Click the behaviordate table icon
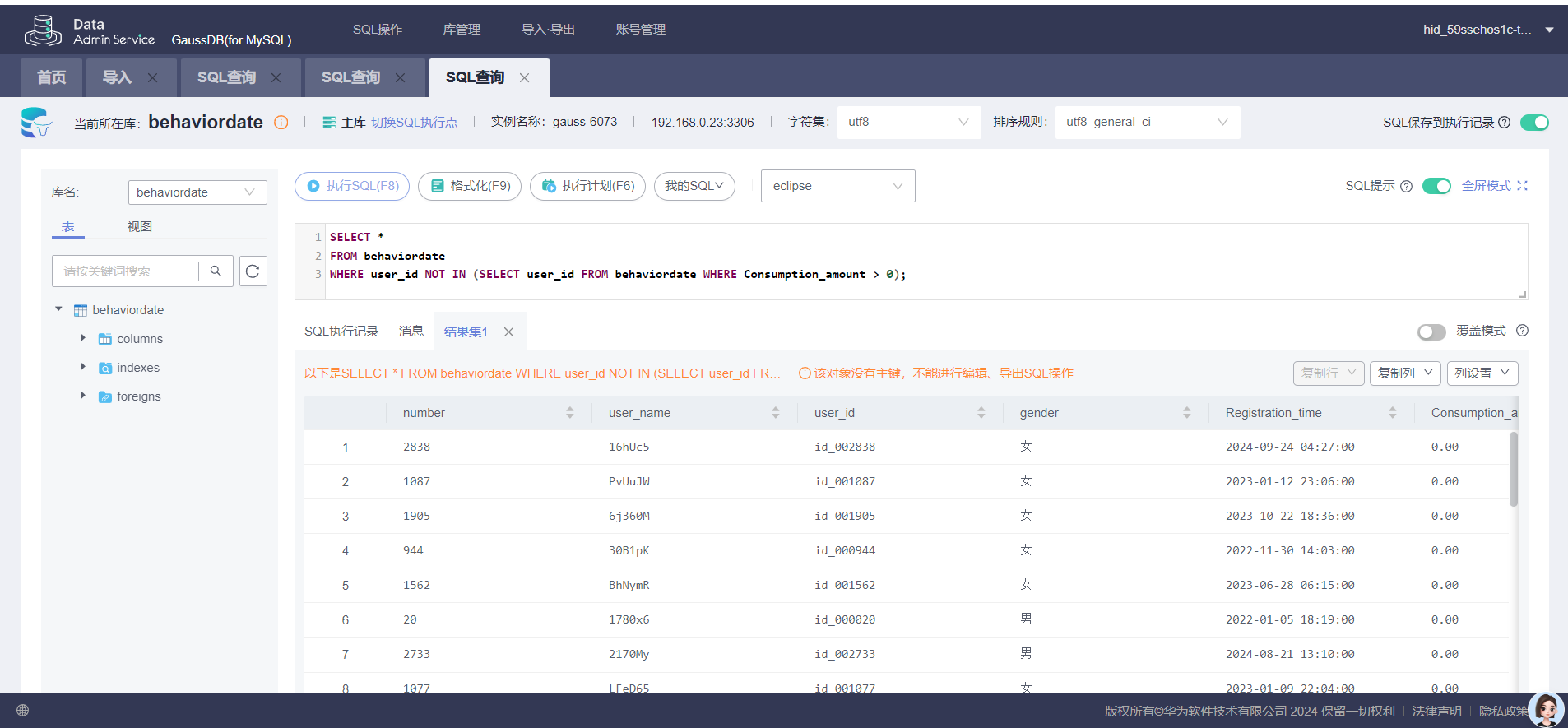 click(81, 310)
